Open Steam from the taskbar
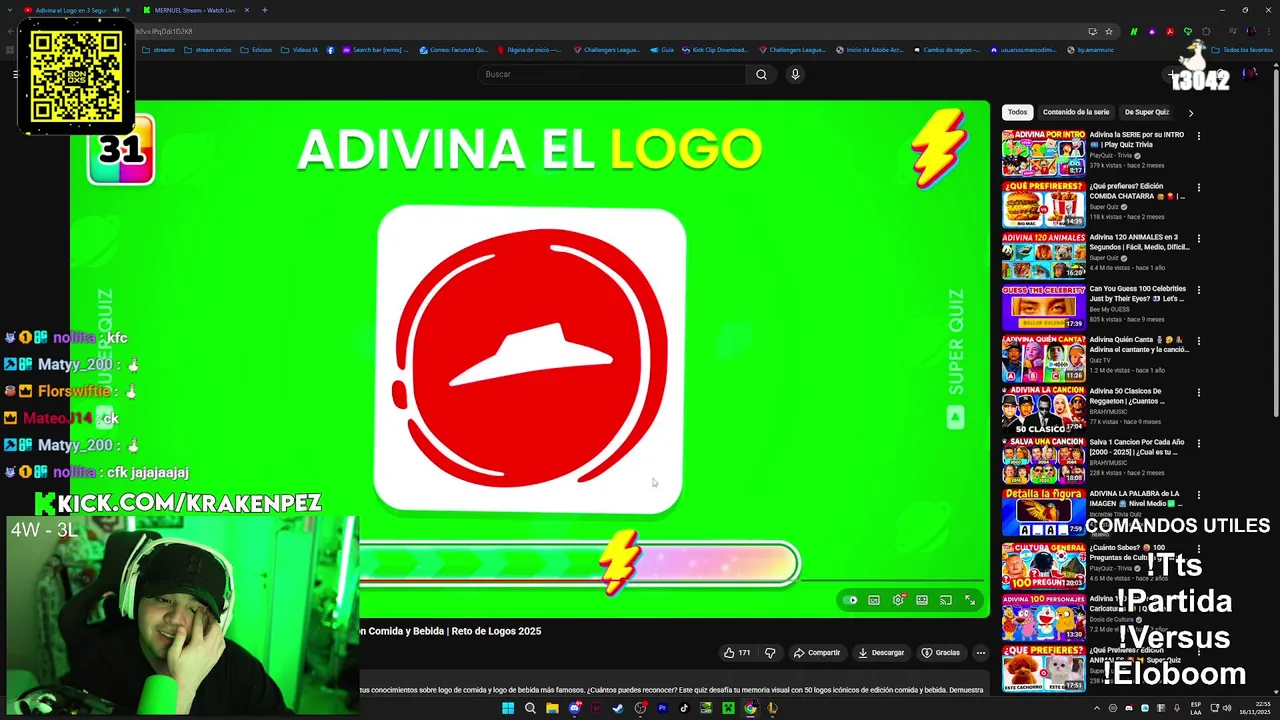 [x=618, y=708]
